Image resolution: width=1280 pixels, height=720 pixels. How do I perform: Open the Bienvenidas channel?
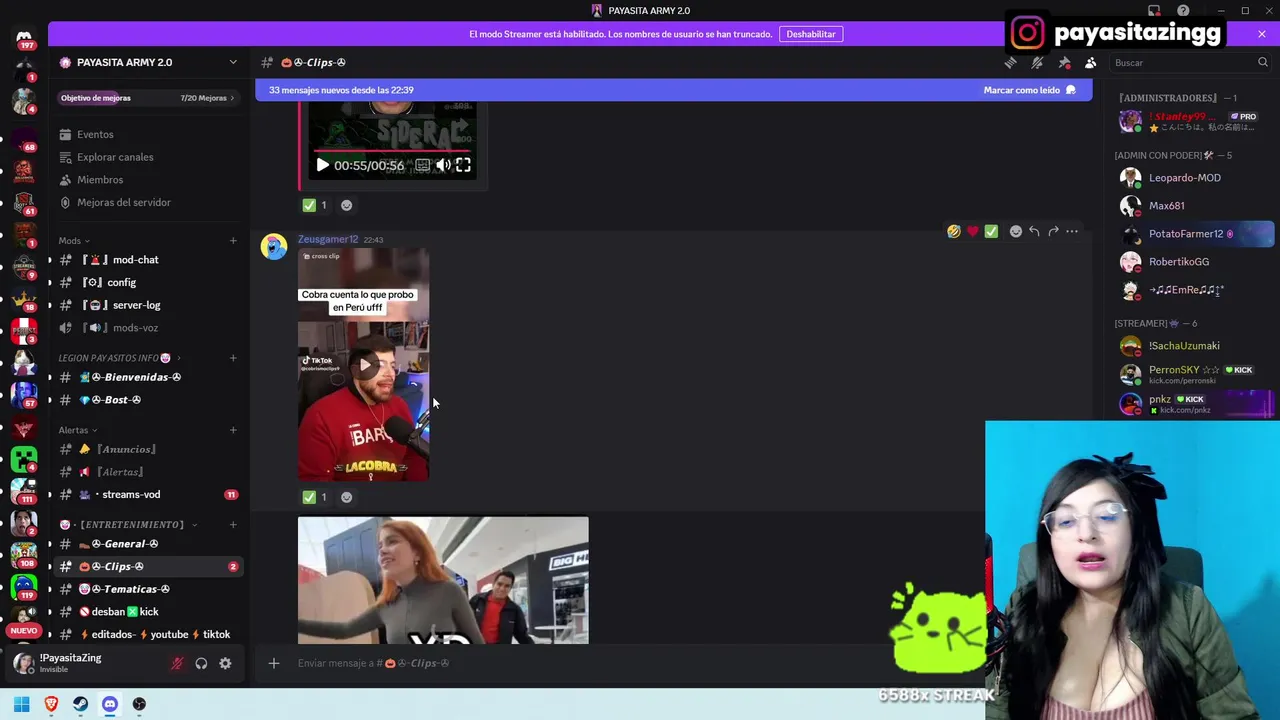click(x=148, y=377)
